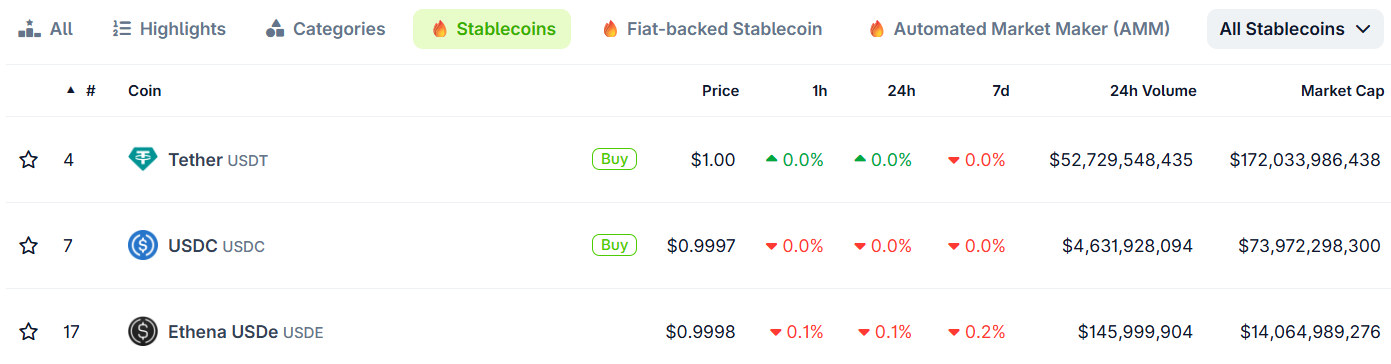Click the Buy button for Tether

pyautogui.click(x=614, y=159)
